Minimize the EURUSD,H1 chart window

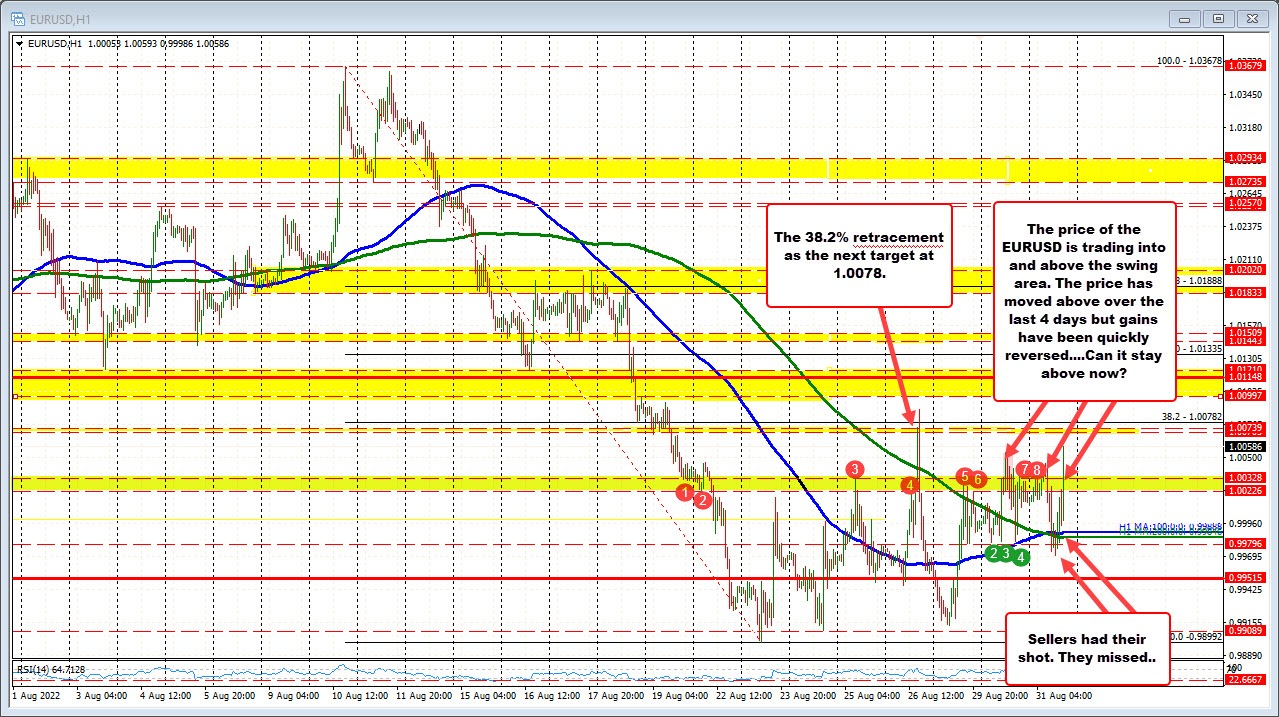pyautogui.click(x=1184, y=18)
